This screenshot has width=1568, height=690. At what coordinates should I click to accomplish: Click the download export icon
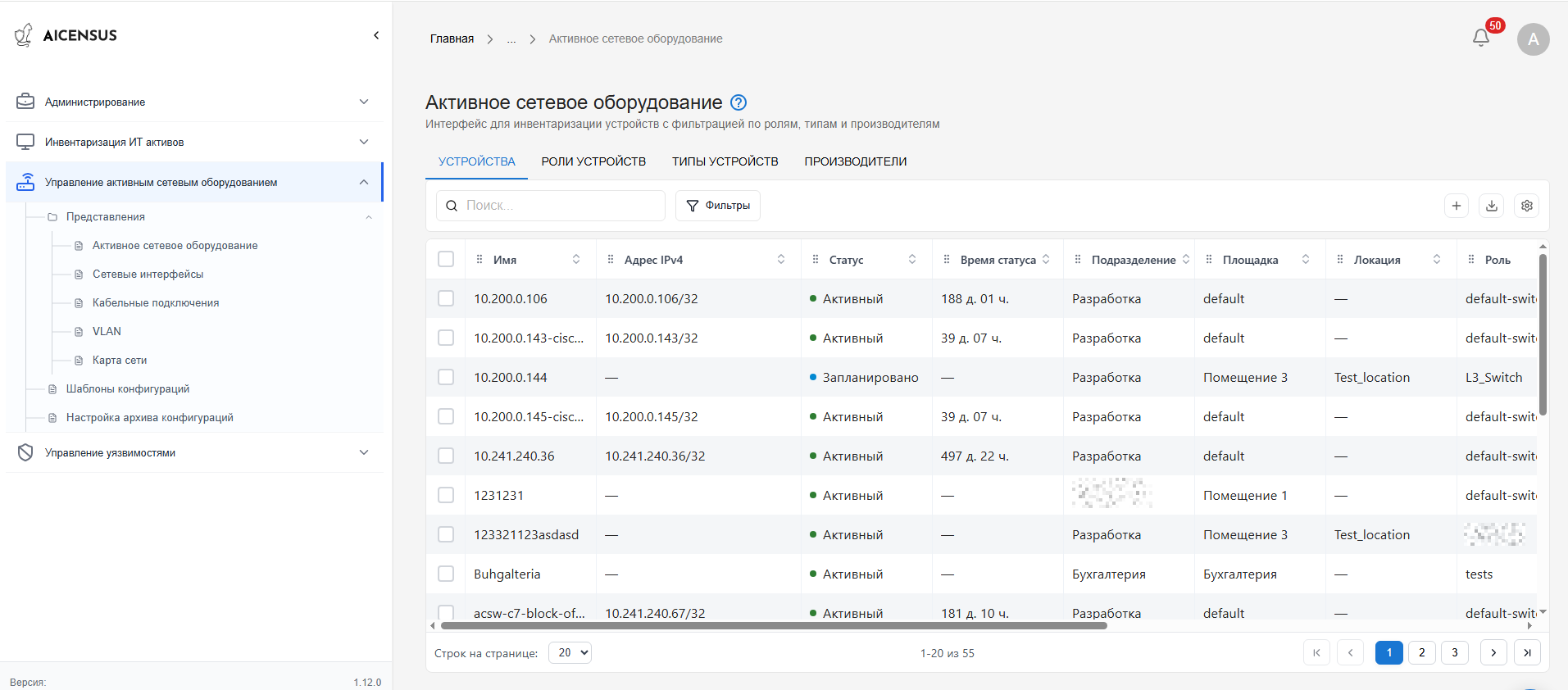tap(1491, 206)
